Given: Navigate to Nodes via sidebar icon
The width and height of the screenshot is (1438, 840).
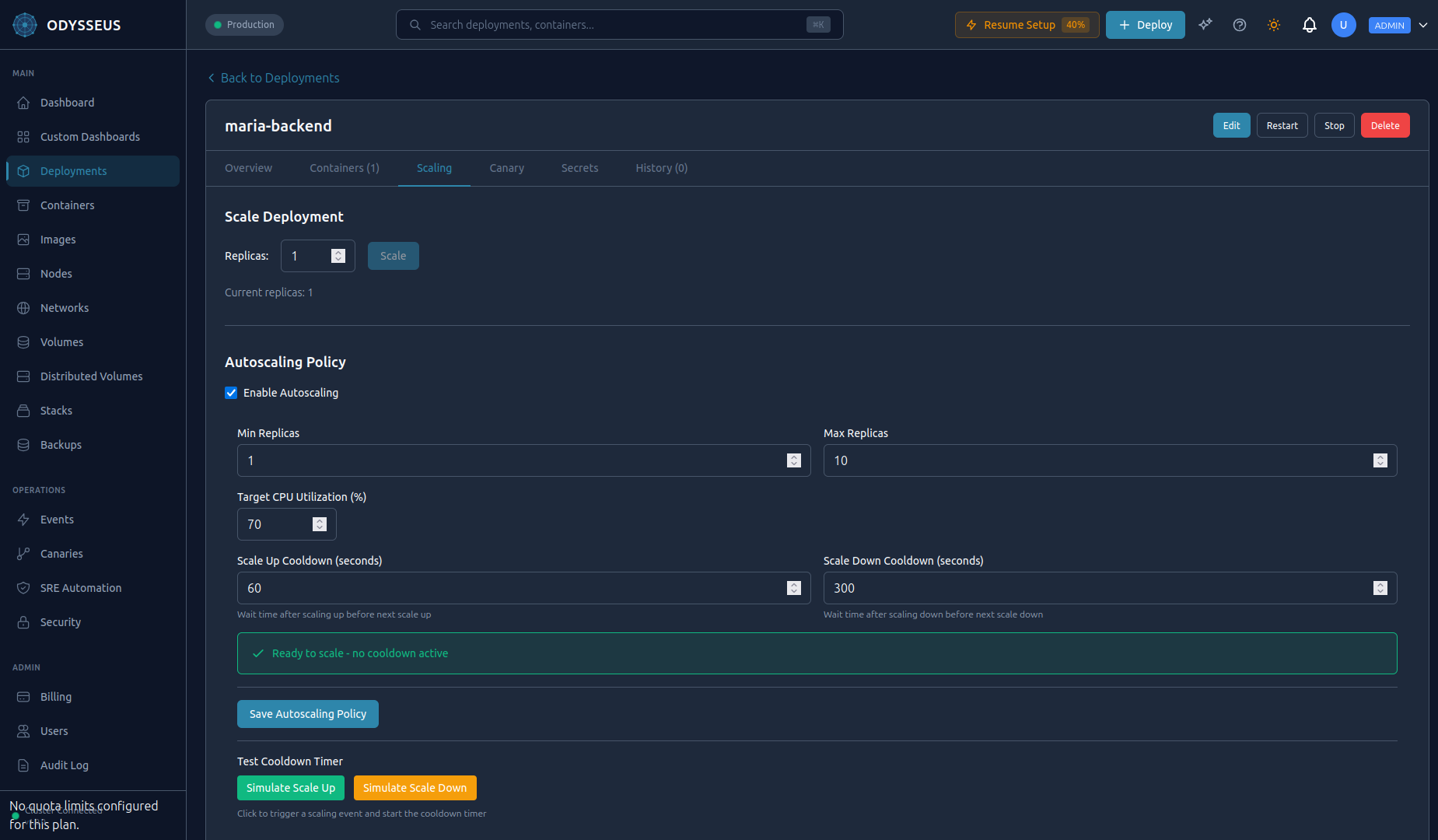Looking at the screenshot, I should [x=24, y=273].
